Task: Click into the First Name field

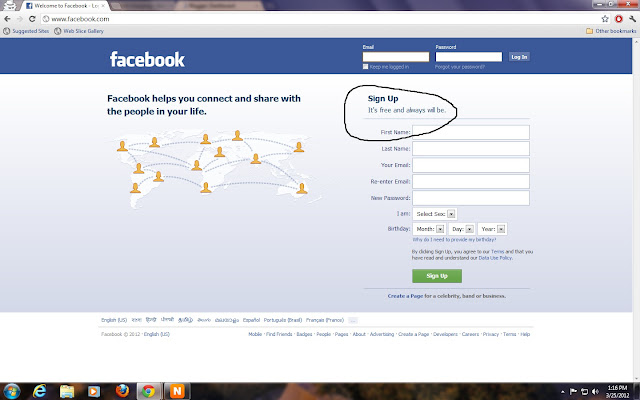Action: point(471,132)
